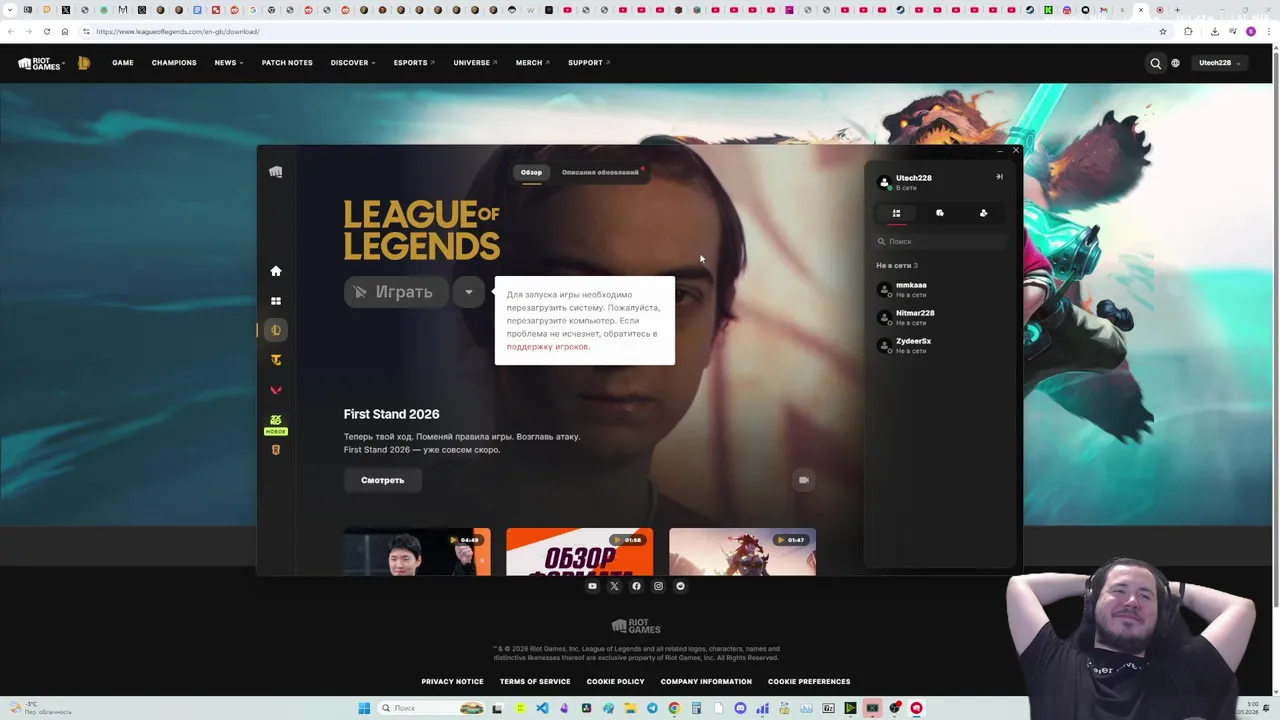Open the Windows Start button
Image resolution: width=1280 pixels, height=720 pixels.
click(364, 708)
